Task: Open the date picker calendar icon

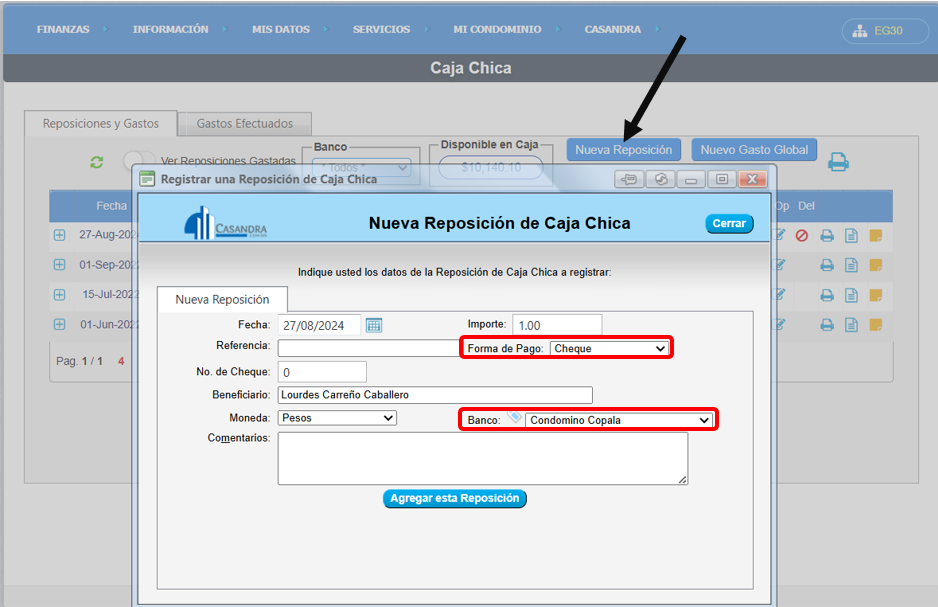Action: coord(374,325)
